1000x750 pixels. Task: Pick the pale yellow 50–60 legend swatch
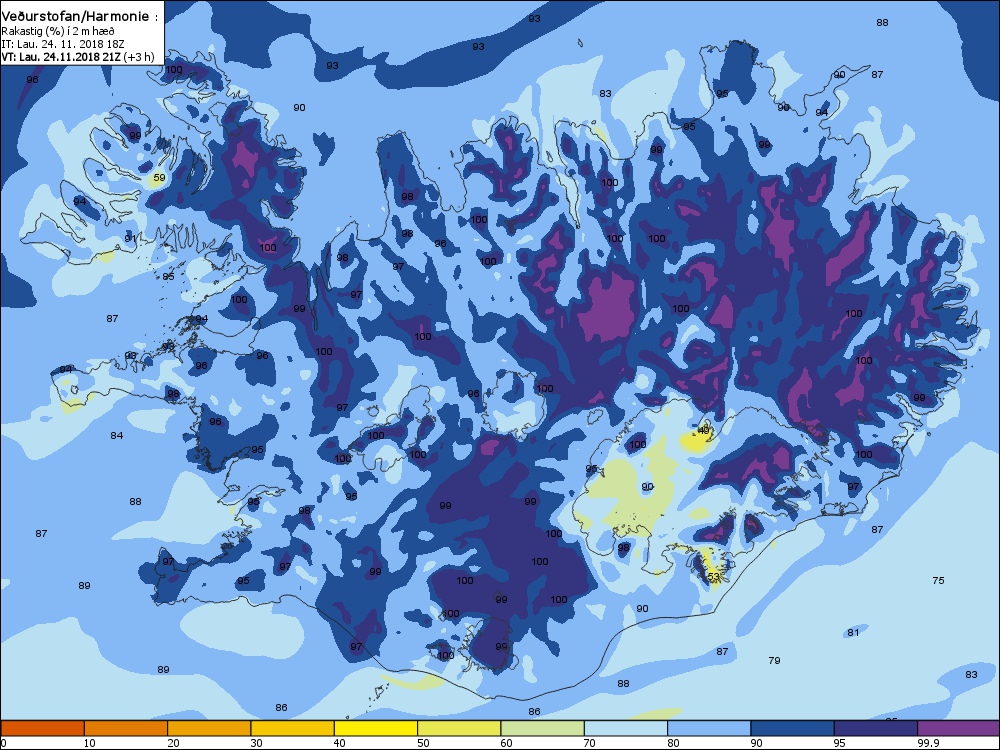(x=459, y=728)
